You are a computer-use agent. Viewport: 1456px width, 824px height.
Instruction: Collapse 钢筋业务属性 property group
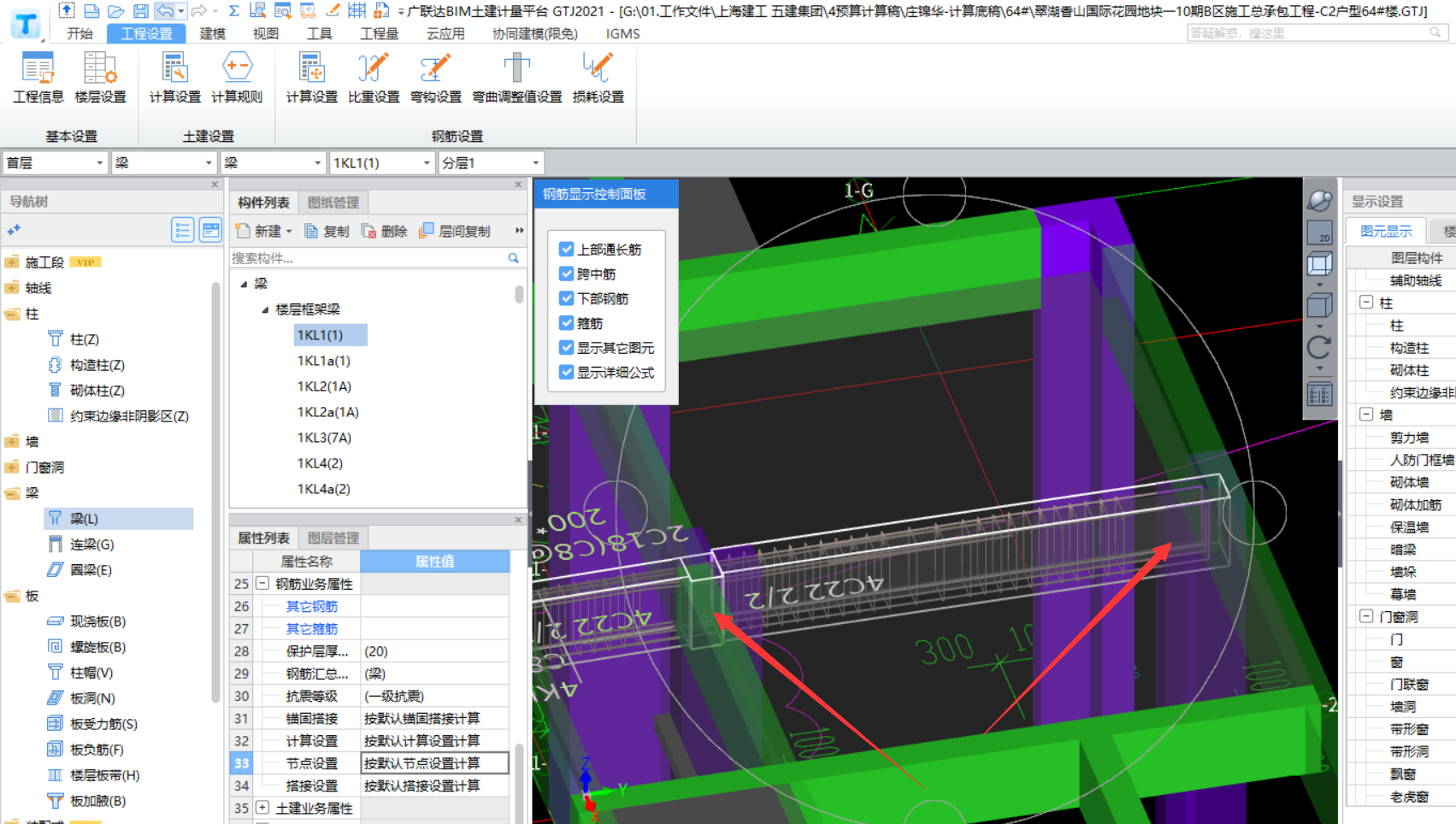point(262,583)
